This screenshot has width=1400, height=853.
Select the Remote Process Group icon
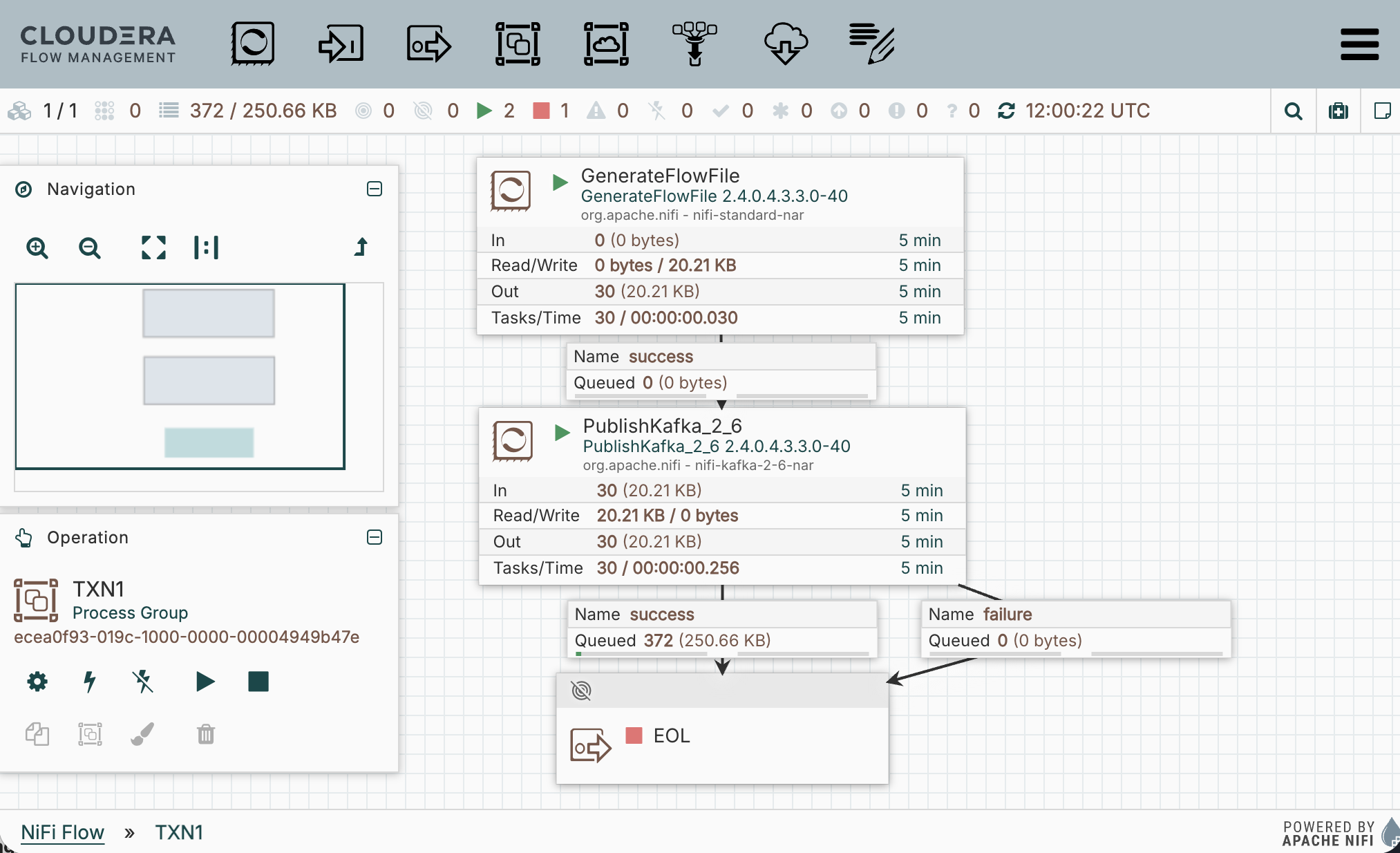[x=606, y=44]
